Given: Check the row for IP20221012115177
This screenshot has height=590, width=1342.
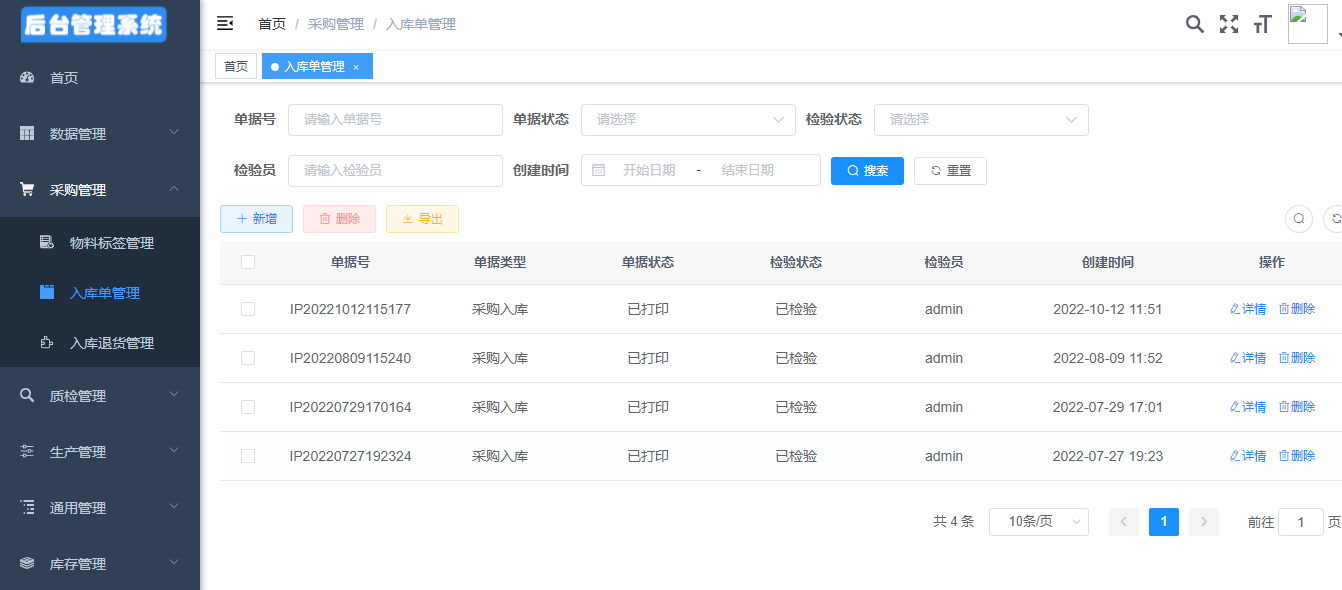Looking at the screenshot, I should [x=248, y=309].
